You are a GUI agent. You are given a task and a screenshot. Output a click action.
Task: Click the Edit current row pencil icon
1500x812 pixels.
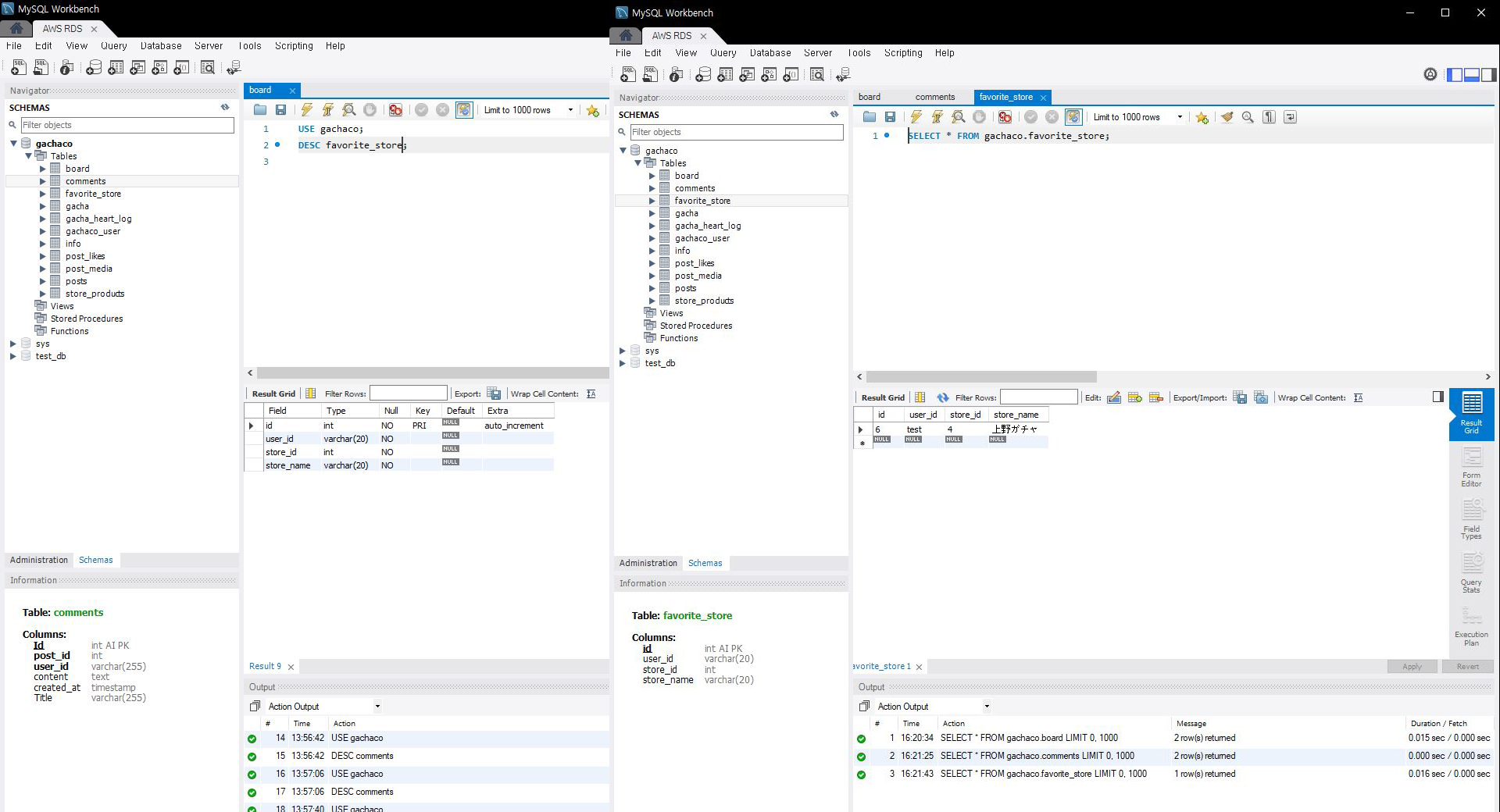[1114, 397]
